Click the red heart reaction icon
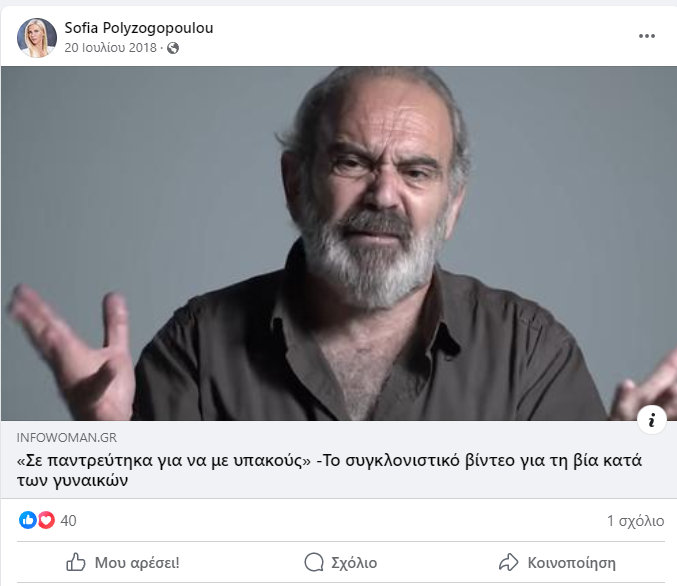This screenshot has width=677, height=586. [46, 520]
